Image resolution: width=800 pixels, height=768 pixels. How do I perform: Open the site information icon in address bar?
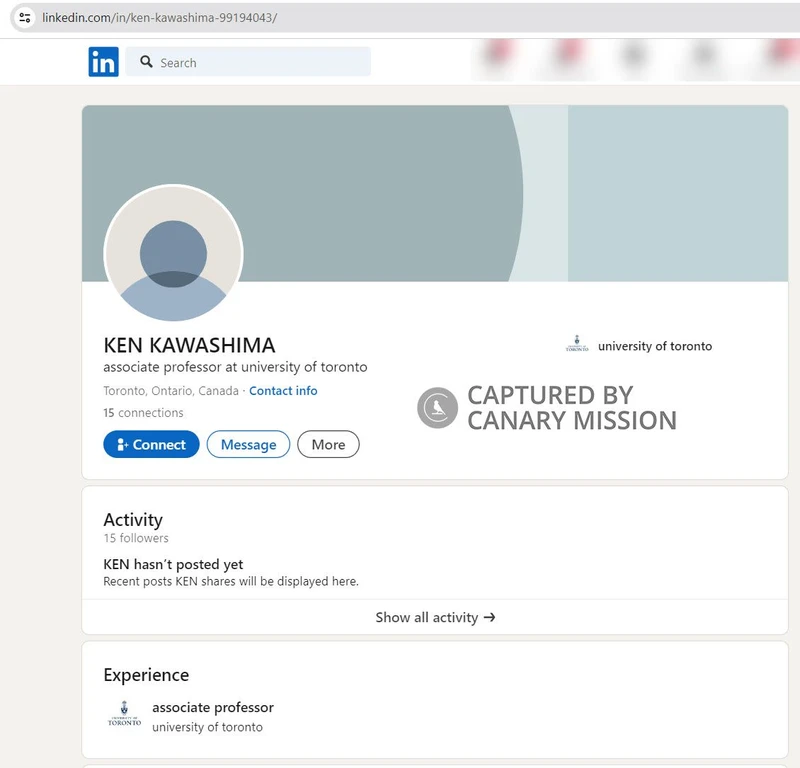(x=24, y=18)
